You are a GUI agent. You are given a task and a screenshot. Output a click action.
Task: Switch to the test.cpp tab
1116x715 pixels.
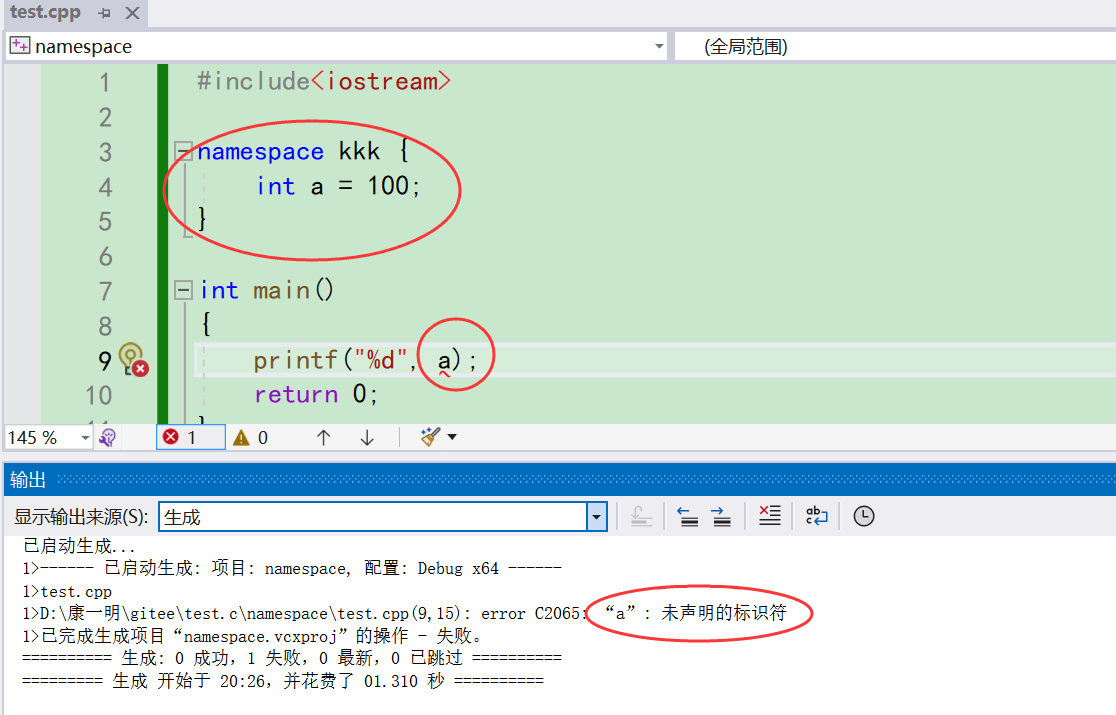coord(45,14)
